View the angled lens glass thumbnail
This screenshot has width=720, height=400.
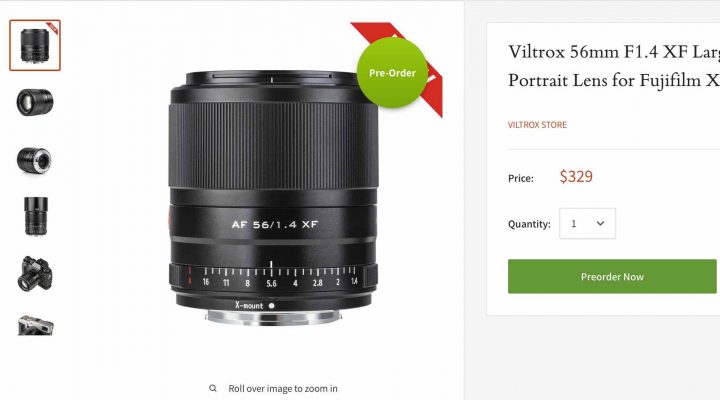click(35, 102)
